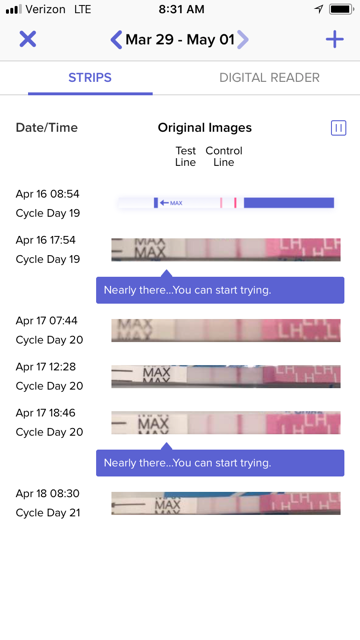Open the Apr 16 08:54 reference strip diagram
The height and width of the screenshot is (640, 360).
click(x=226, y=202)
